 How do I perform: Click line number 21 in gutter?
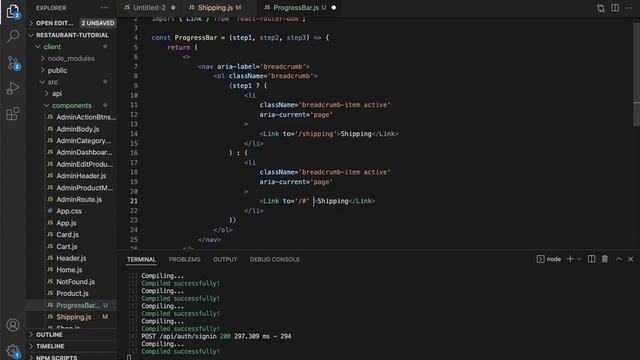134,201
